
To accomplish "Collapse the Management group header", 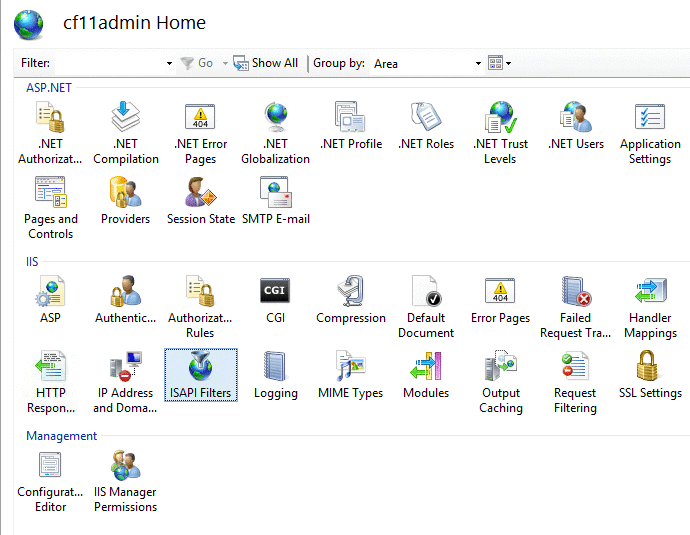I will 62,436.
